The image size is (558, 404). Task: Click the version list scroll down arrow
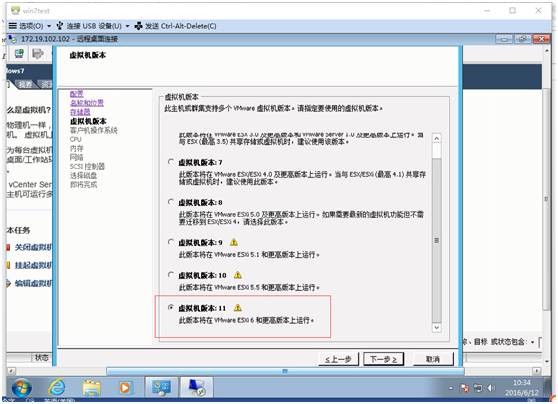[437, 327]
